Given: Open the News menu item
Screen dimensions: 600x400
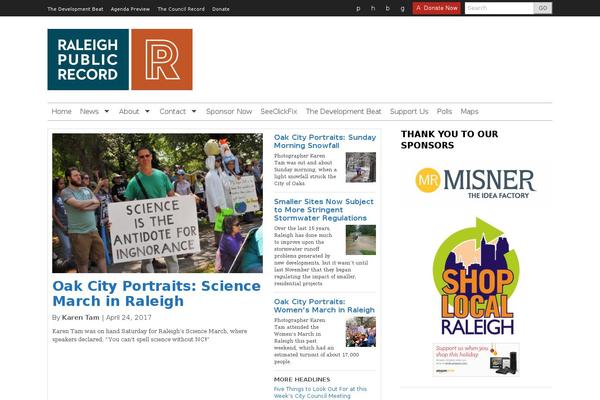Looking at the screenshot, I should click(x=89, y=111).
